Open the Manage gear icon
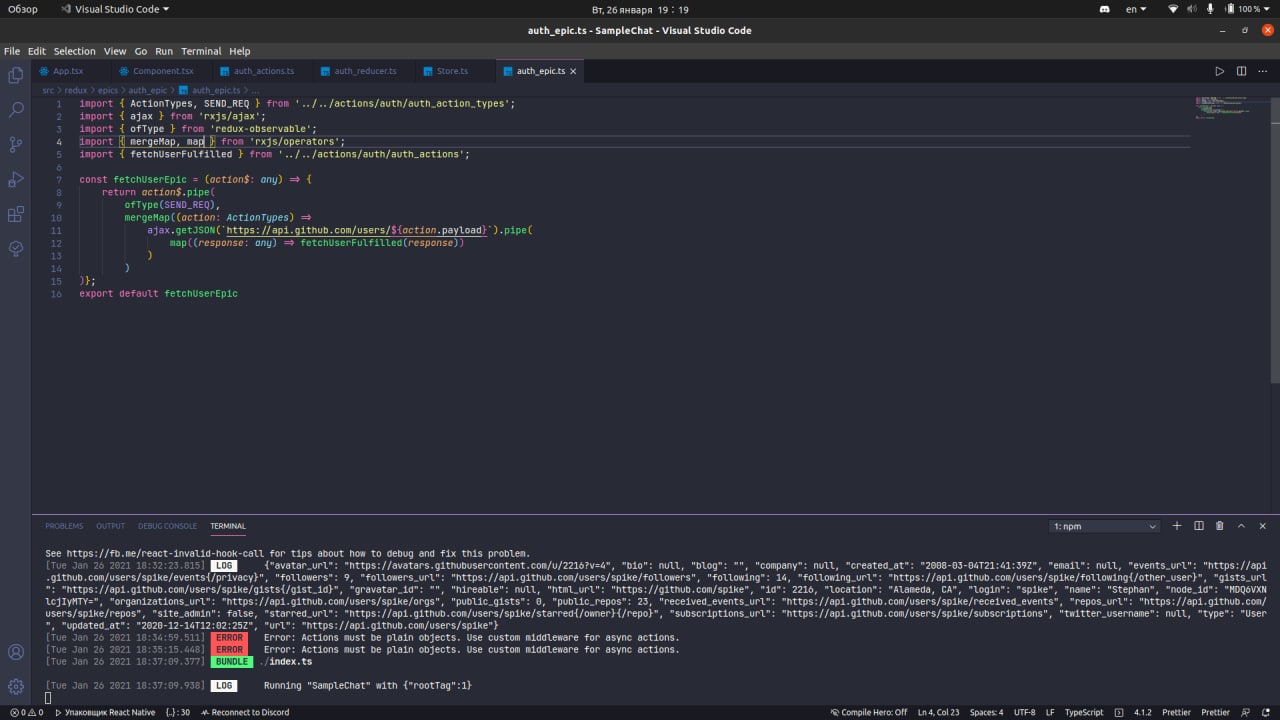Screen dimensions: 1280x720 [15, 687]
